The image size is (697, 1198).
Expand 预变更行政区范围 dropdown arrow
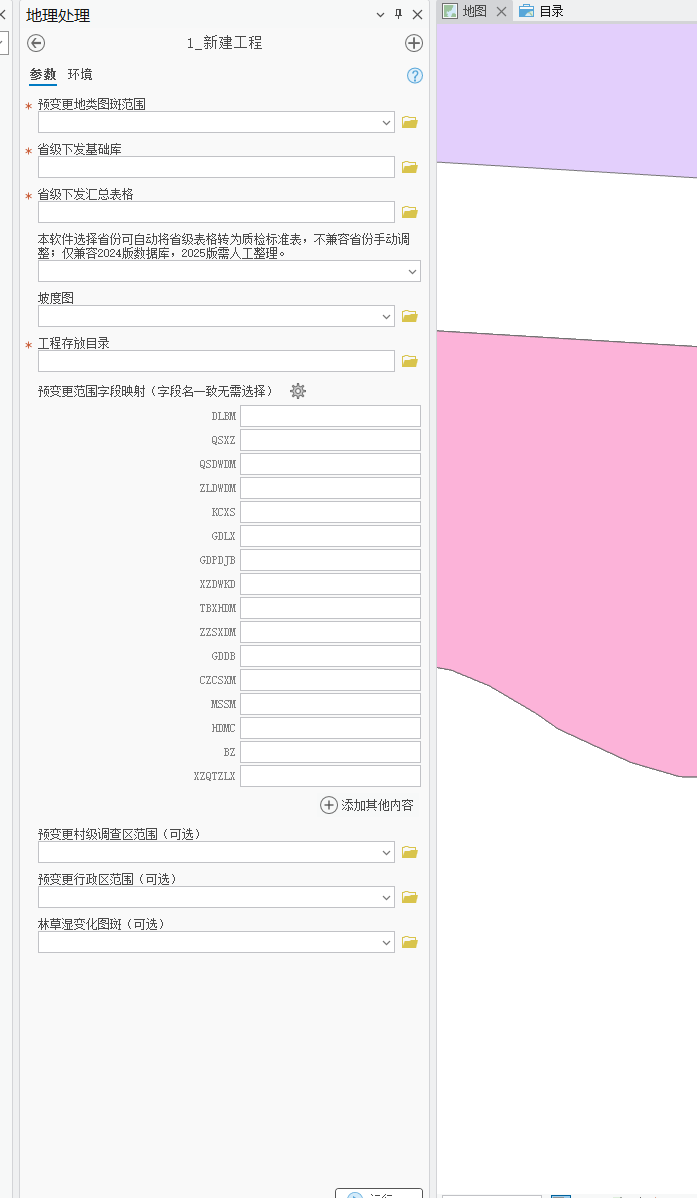point(386,898)
